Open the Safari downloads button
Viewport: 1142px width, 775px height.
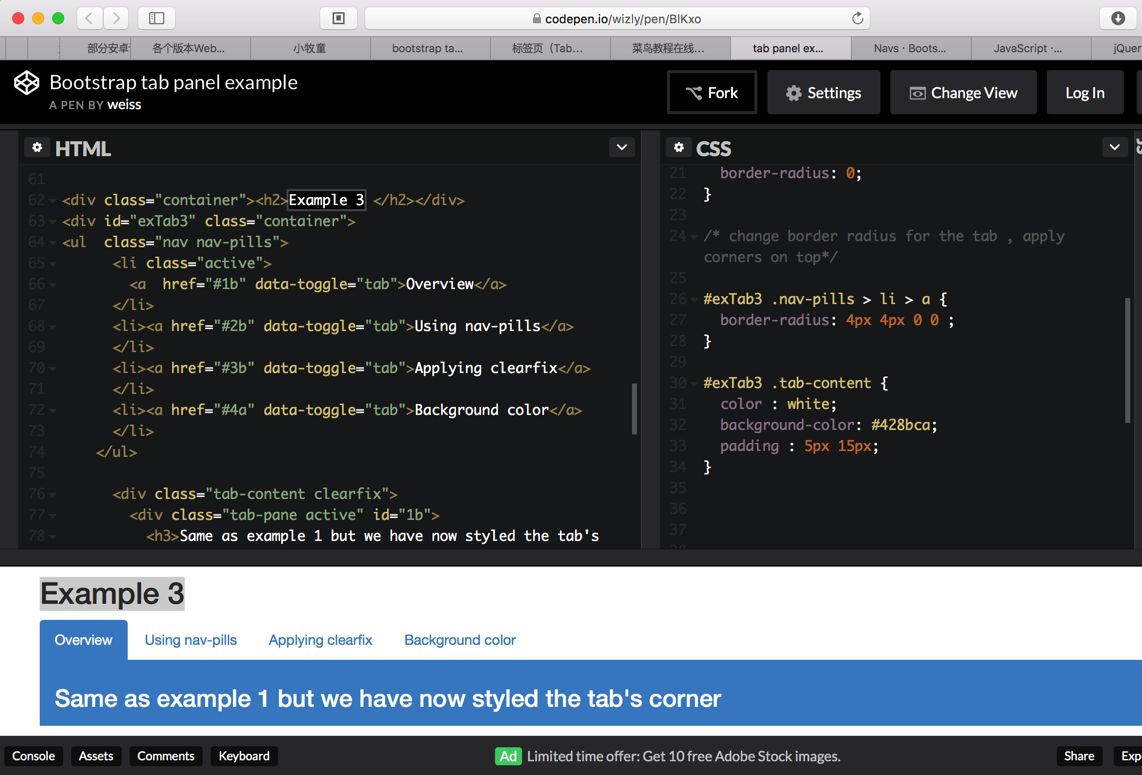[x=1118, y=18]
